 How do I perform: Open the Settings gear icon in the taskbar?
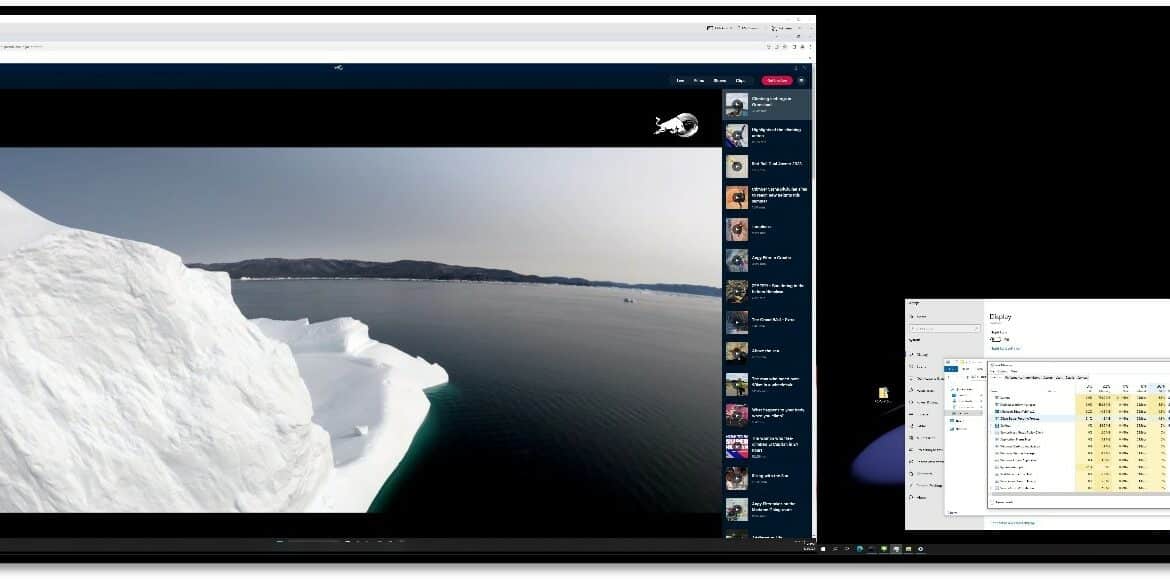[920, 549]
